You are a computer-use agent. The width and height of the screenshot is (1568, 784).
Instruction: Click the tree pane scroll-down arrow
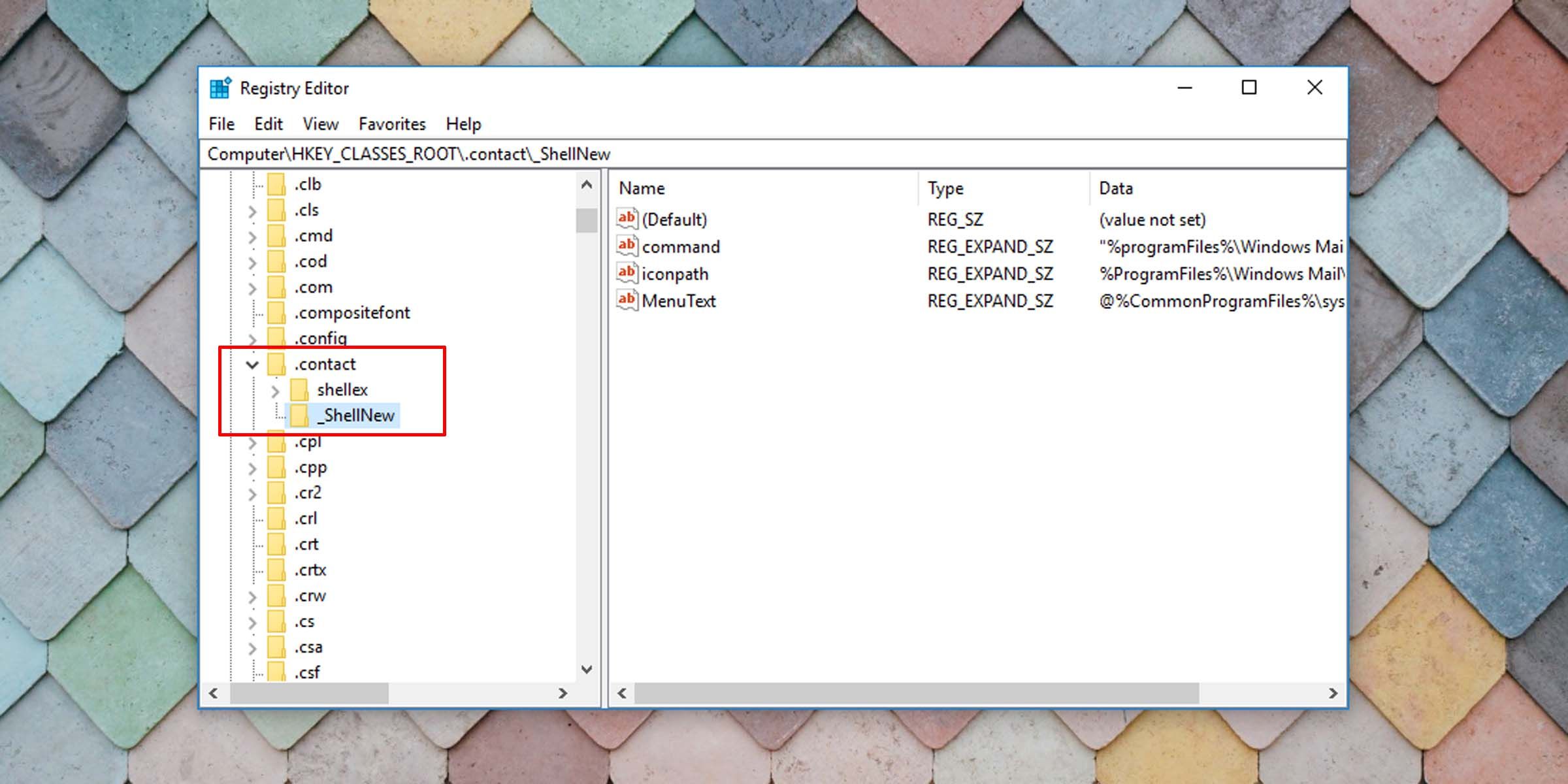point(587,670)
